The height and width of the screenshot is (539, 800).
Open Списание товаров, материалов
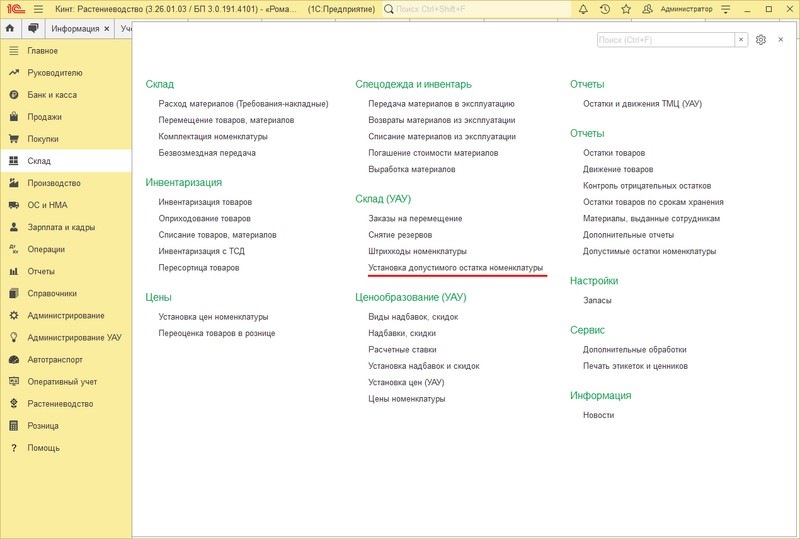pos(217,235)
